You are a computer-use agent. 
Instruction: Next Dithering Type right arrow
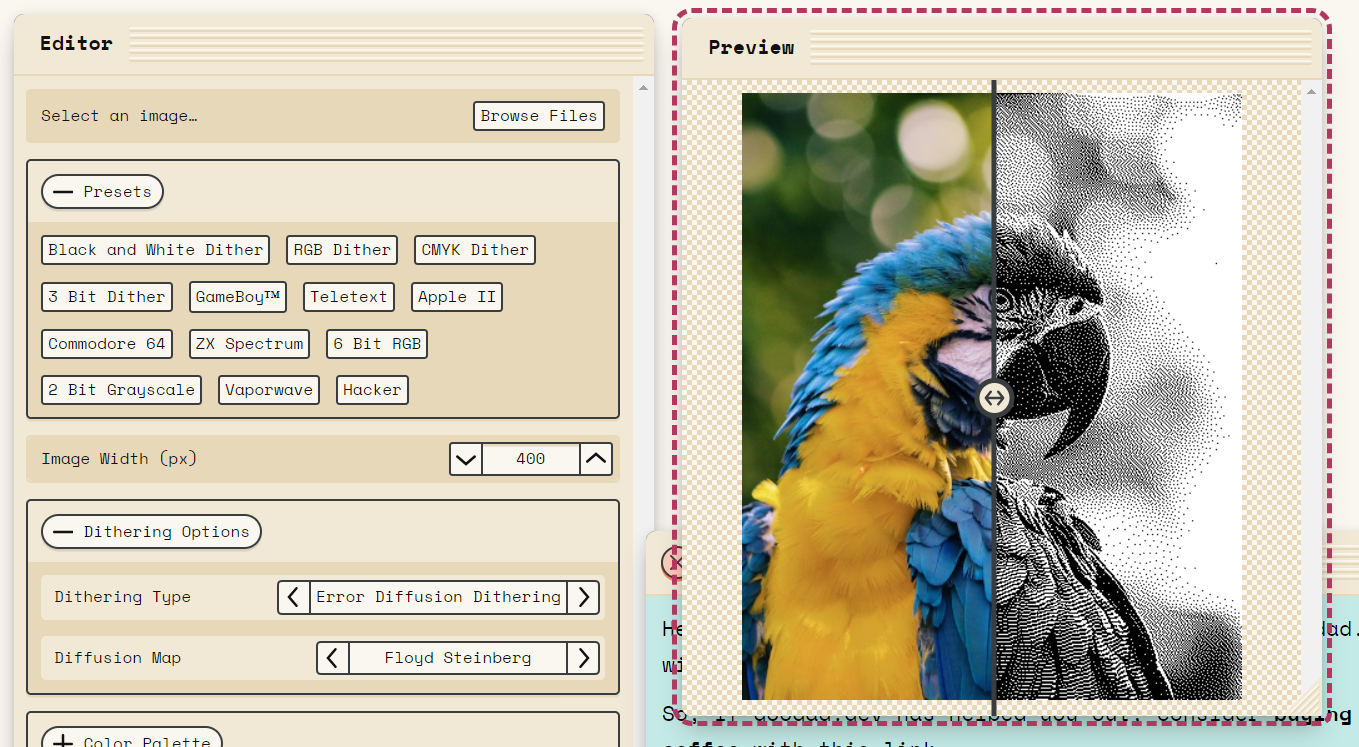[x=584, y=597]
